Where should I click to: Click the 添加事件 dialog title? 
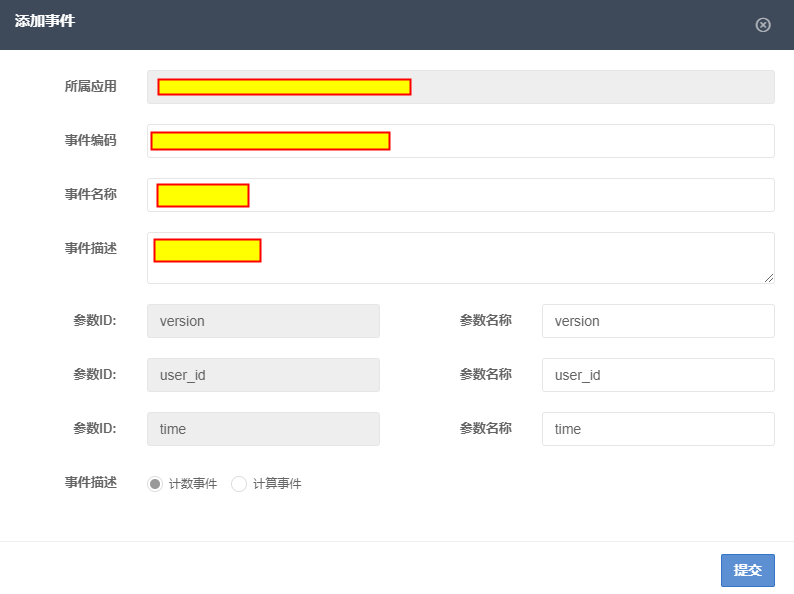tap(44, 21)
